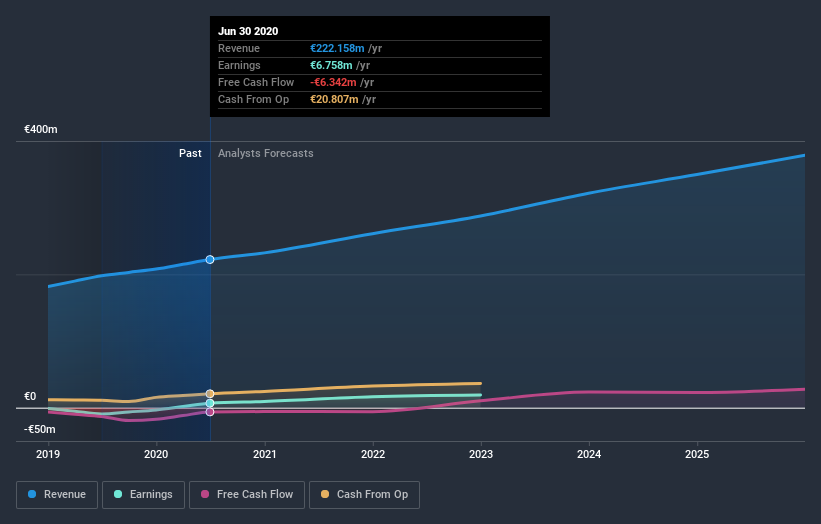Click the blue Revenue data point marker
The width and height of the screenshot is (821, 524).
(210, 260)
